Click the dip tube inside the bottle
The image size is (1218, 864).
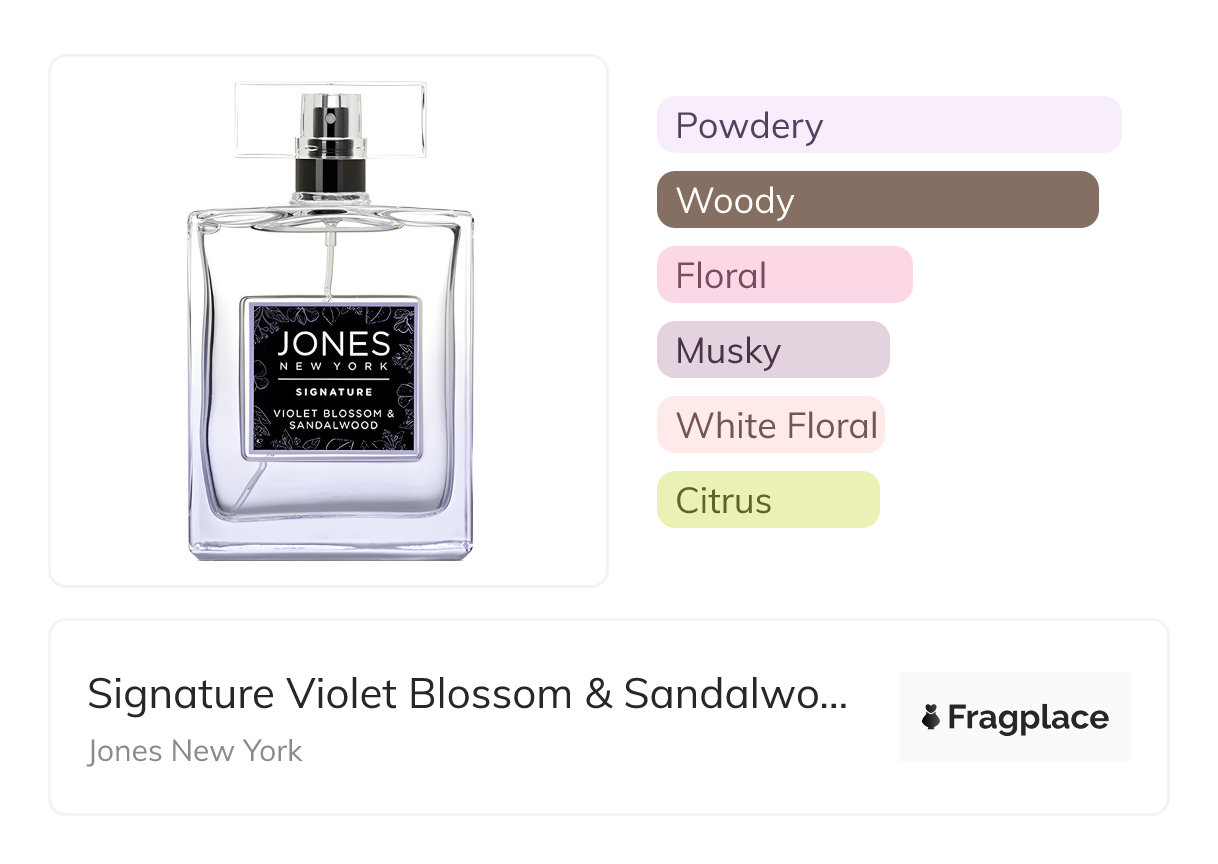327,265
